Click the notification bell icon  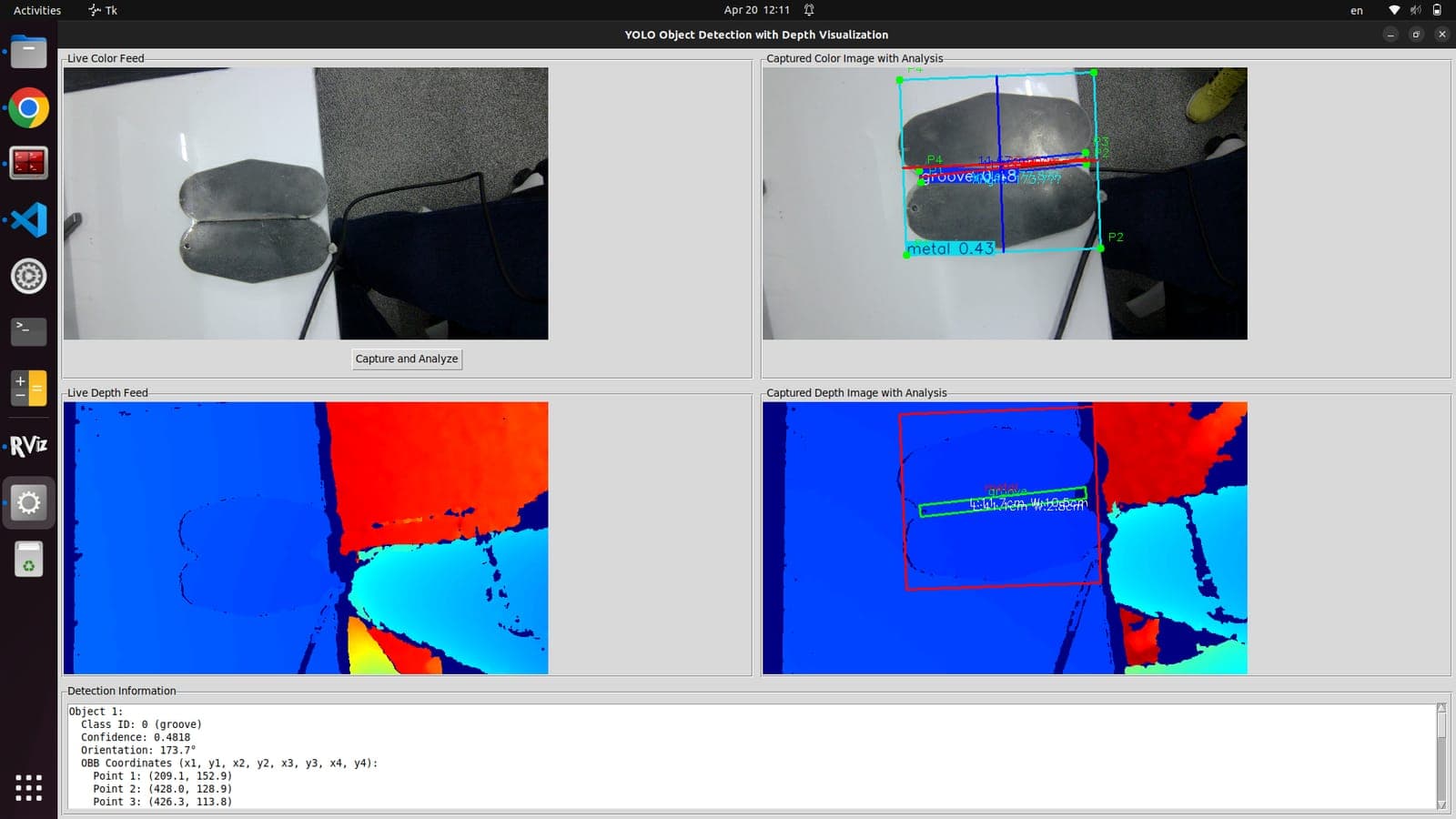coord(809,10)
